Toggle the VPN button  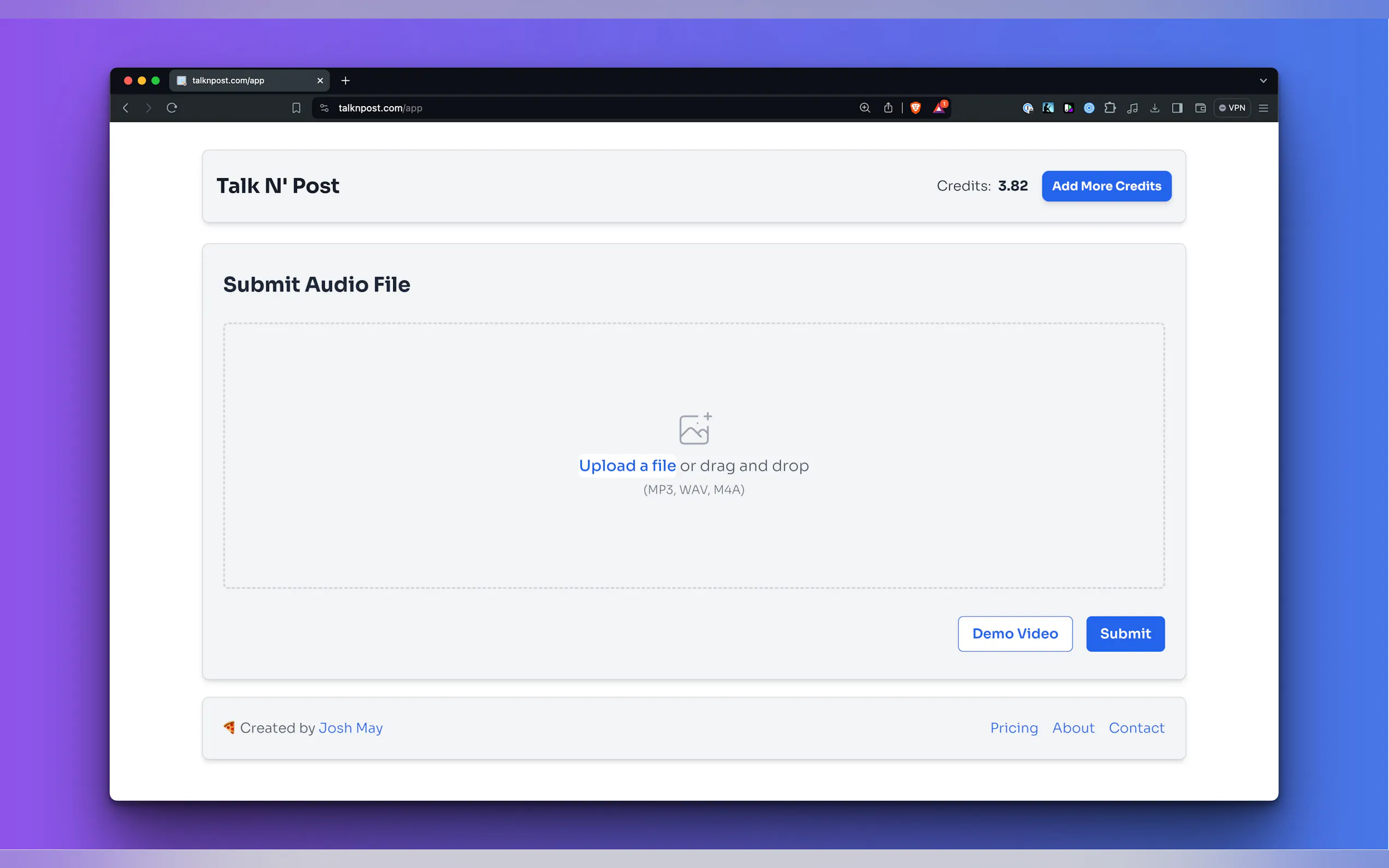[x=1232, y=108]
